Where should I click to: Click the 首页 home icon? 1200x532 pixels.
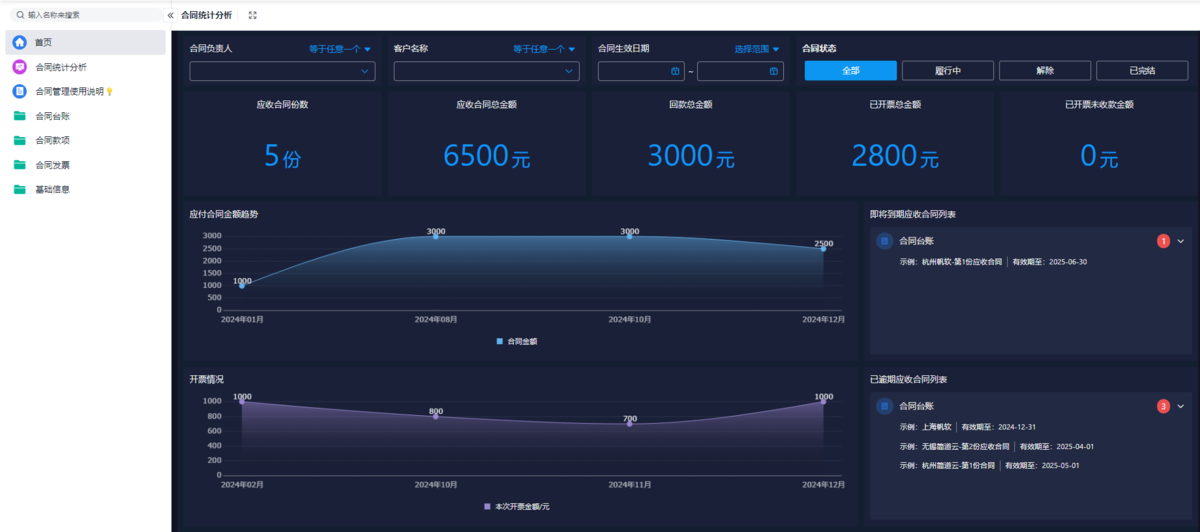click(x=20, y=42)
